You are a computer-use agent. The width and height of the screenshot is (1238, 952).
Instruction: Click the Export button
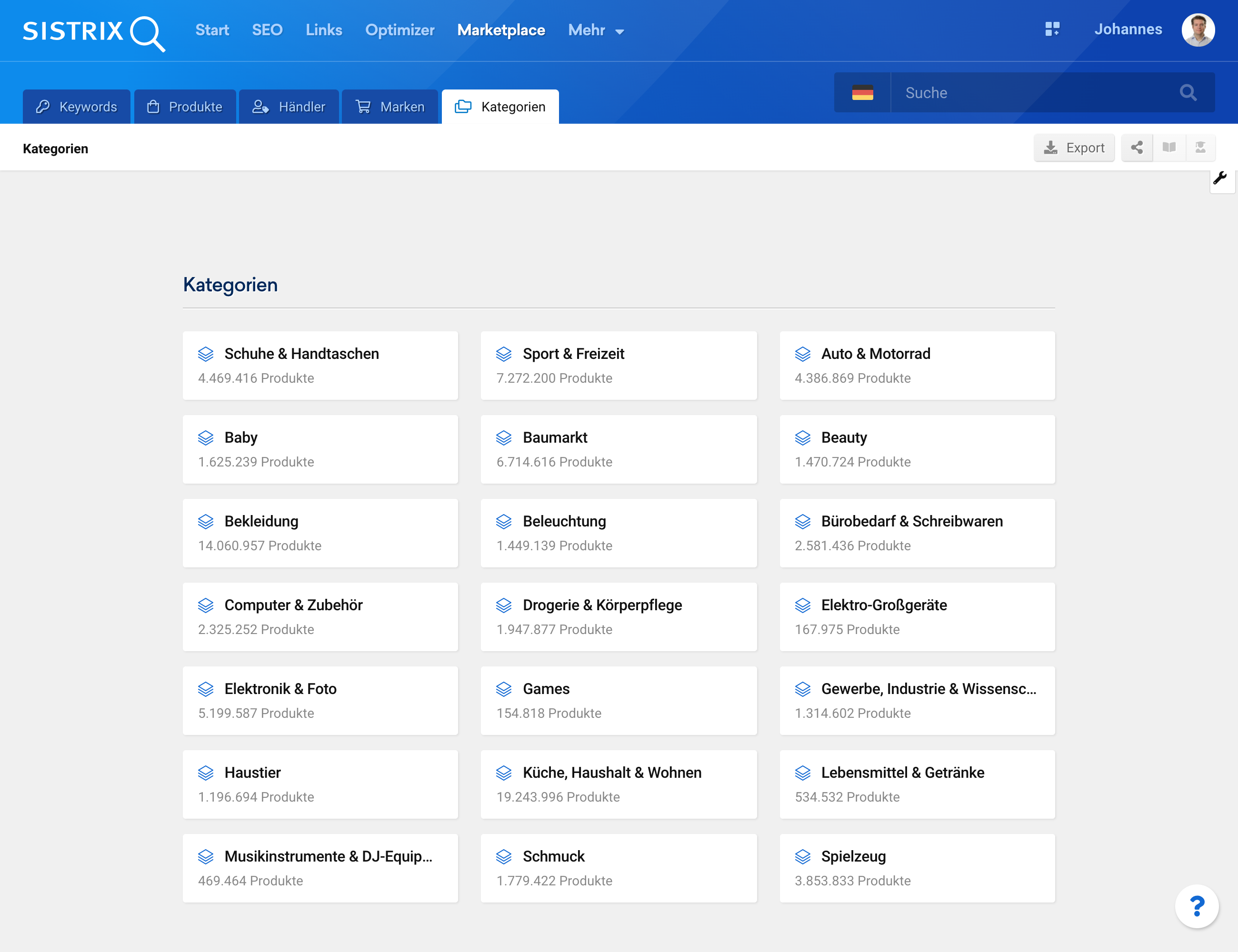coord(1074,148)
